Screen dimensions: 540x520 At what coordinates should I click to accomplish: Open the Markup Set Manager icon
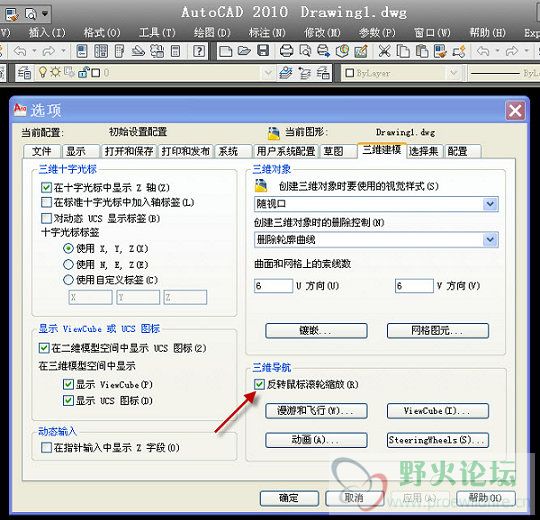(157, 52)
